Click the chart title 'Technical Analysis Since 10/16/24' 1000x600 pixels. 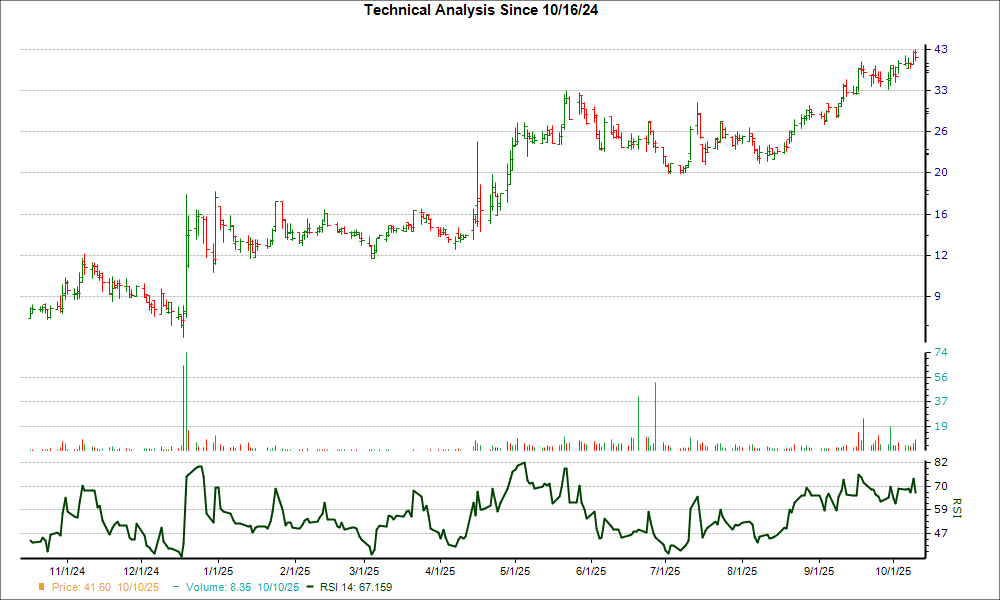[x=487, y=10]
